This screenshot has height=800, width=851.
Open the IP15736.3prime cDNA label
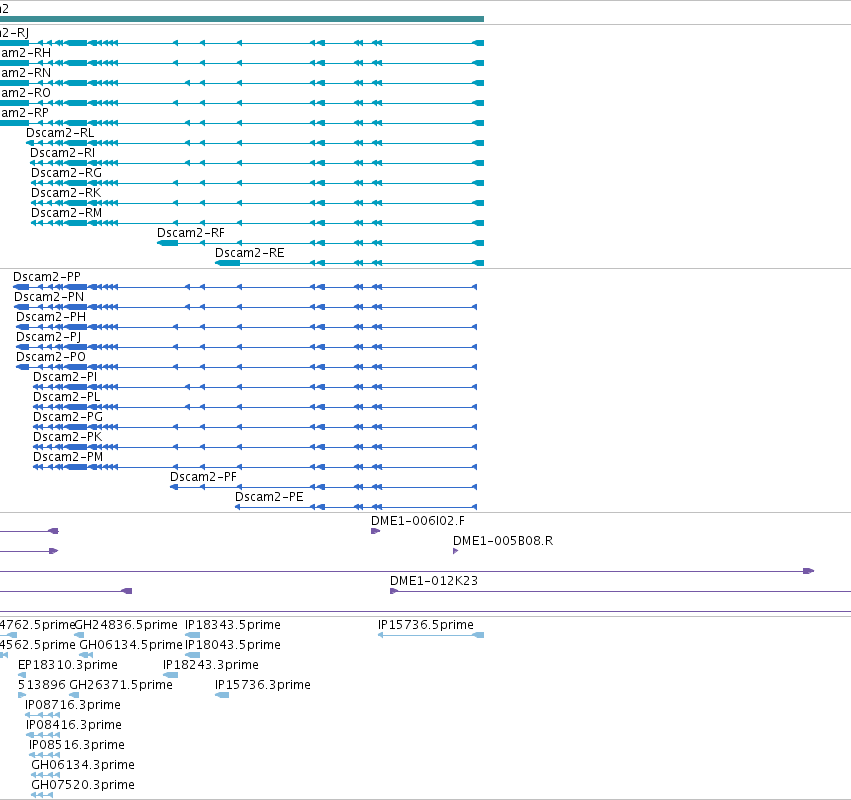263,686
